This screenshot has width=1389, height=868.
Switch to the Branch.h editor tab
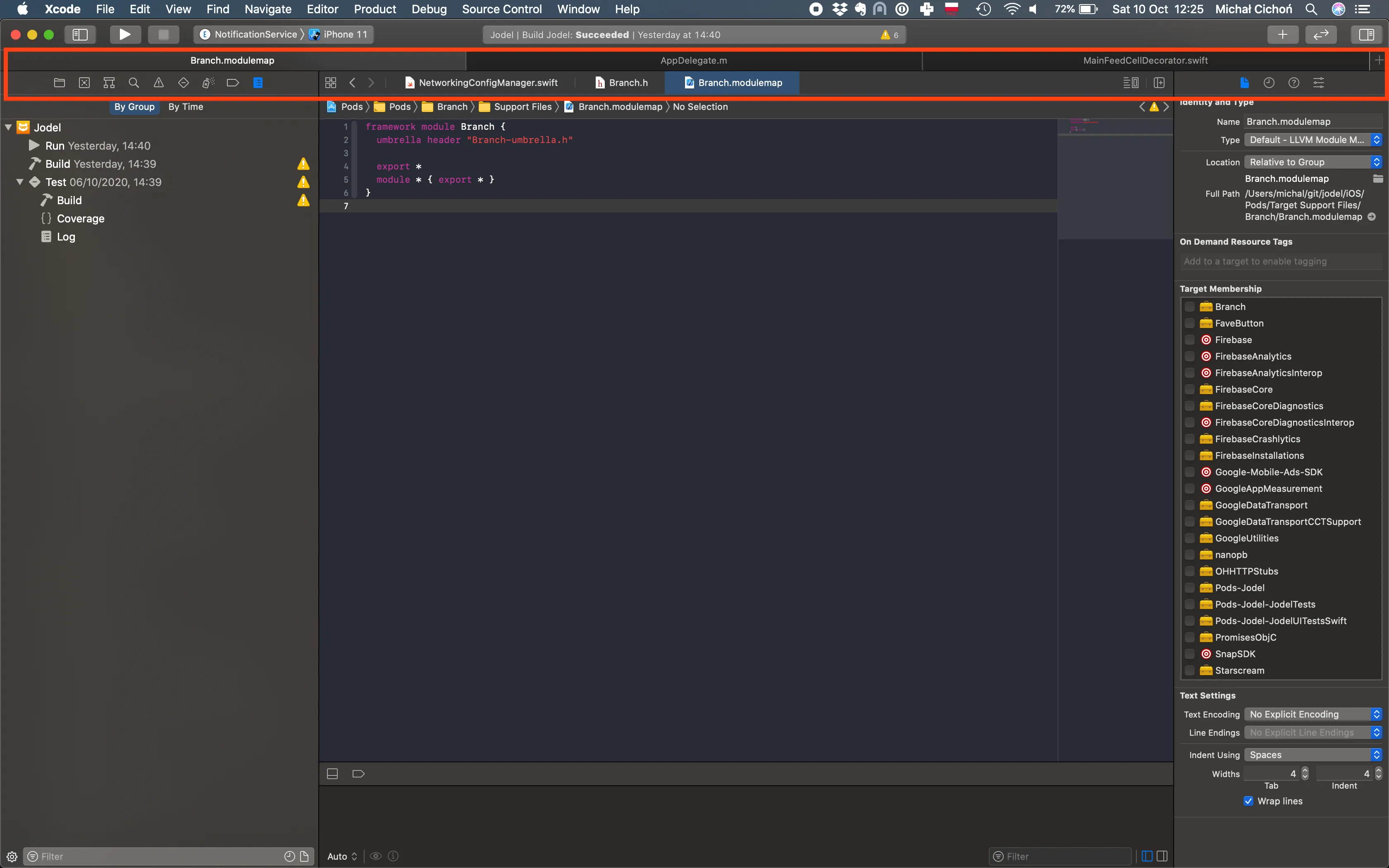click(x=622, y=83)
